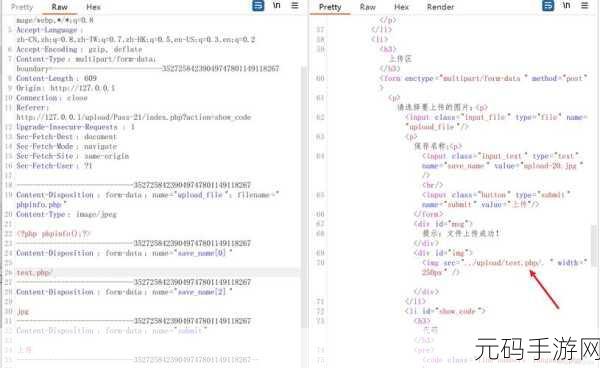This screenshot has width=600, height=368.
Task: Open hamburger menu in request panel
Action: point(295,5)
